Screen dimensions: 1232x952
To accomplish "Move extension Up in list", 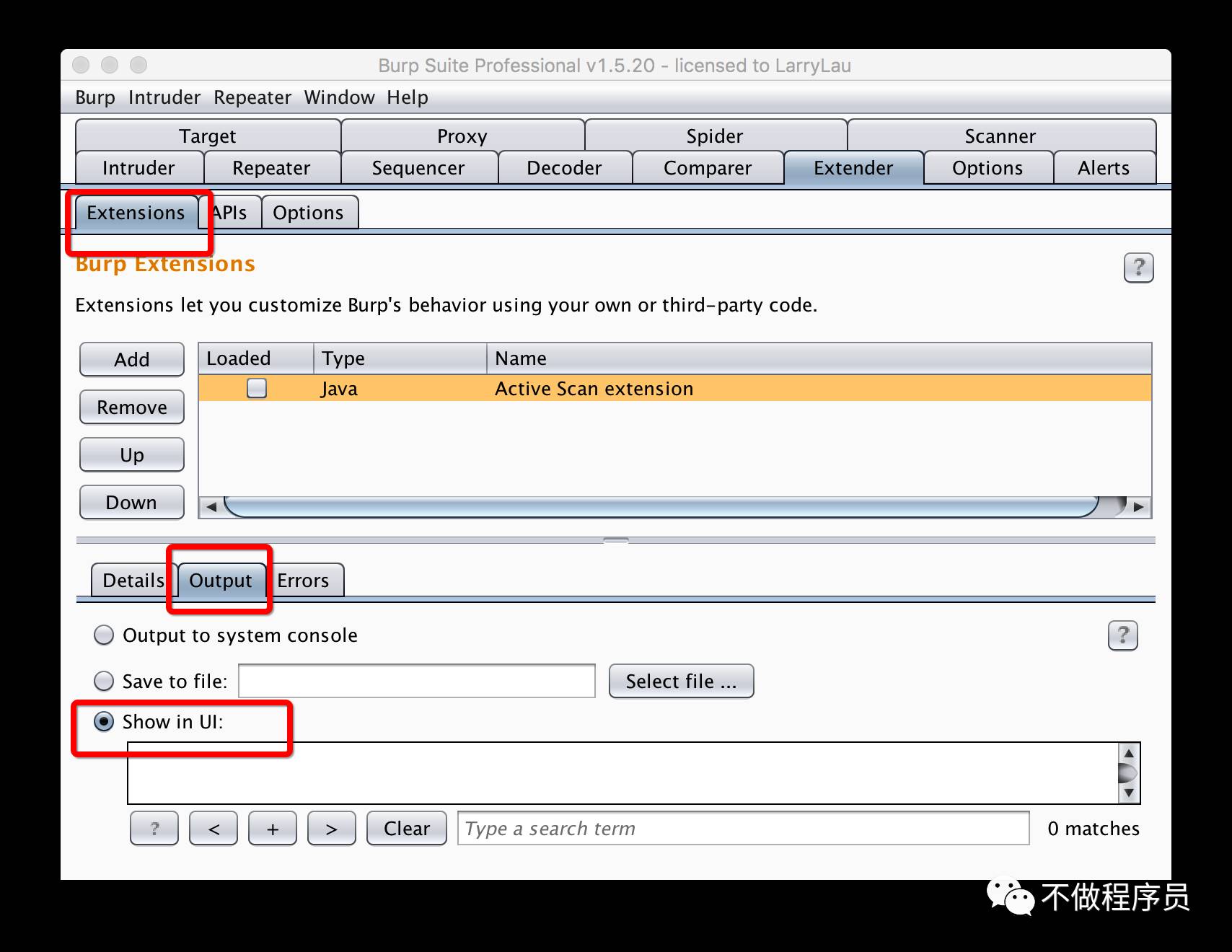I will pos(132,454).
